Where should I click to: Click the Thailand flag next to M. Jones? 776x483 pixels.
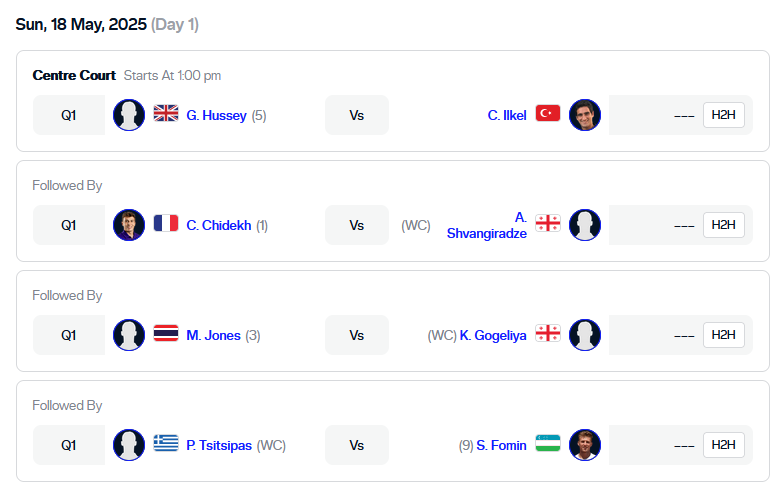(166, 333)
